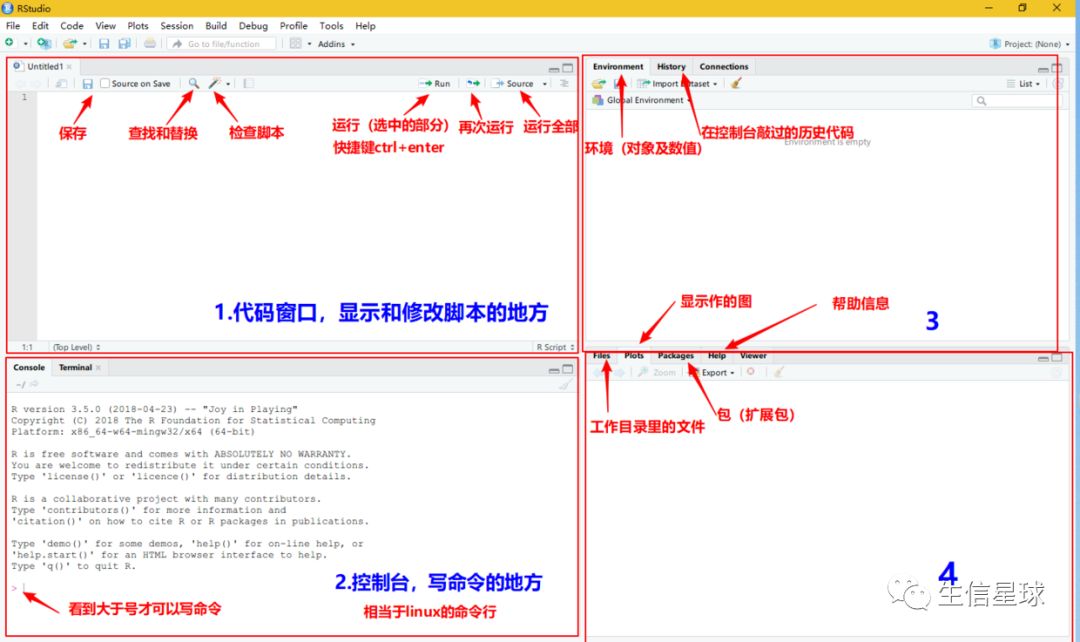Click Save All documents icon

(x=125, y=43)
